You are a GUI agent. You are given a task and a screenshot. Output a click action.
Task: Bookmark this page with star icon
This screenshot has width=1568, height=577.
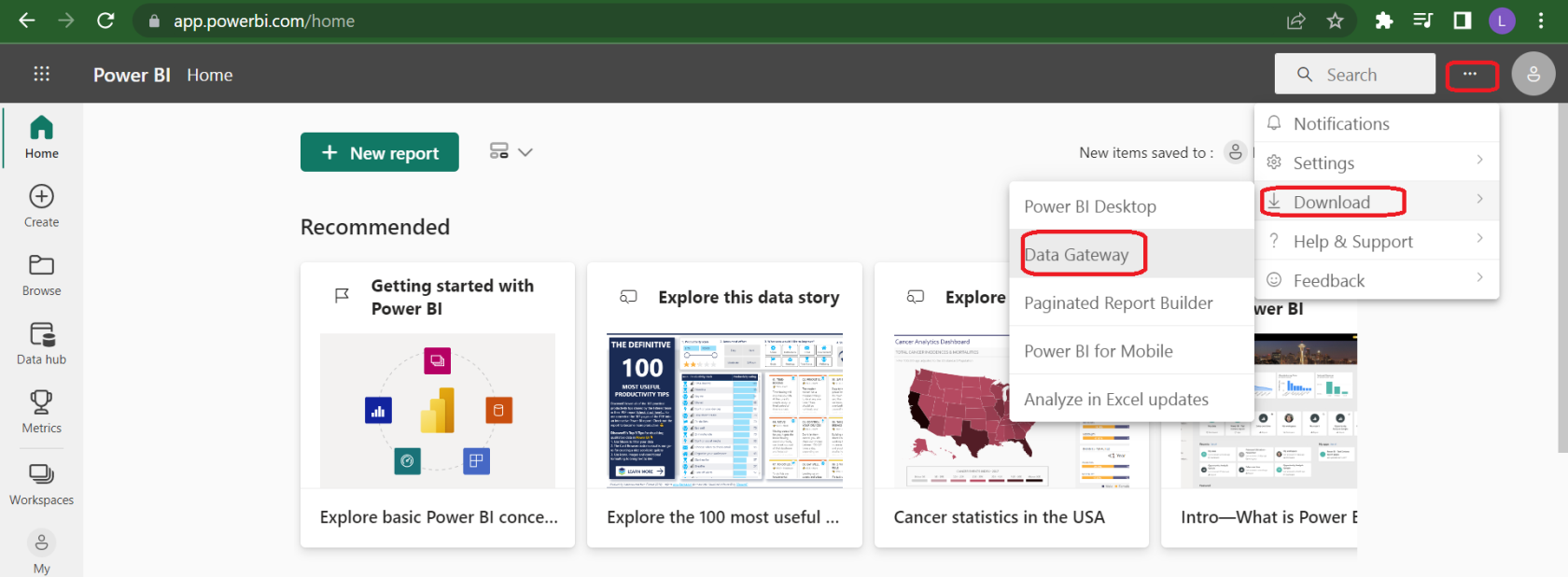point(1336,21)
